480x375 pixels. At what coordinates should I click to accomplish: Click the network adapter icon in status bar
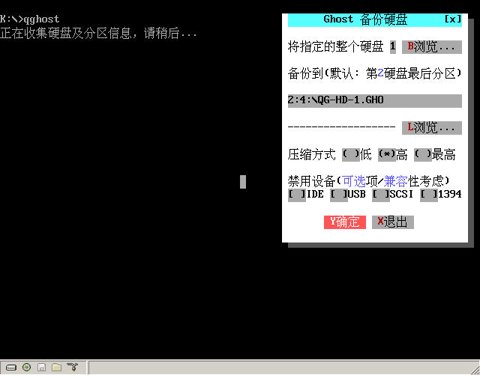point(72,367)
